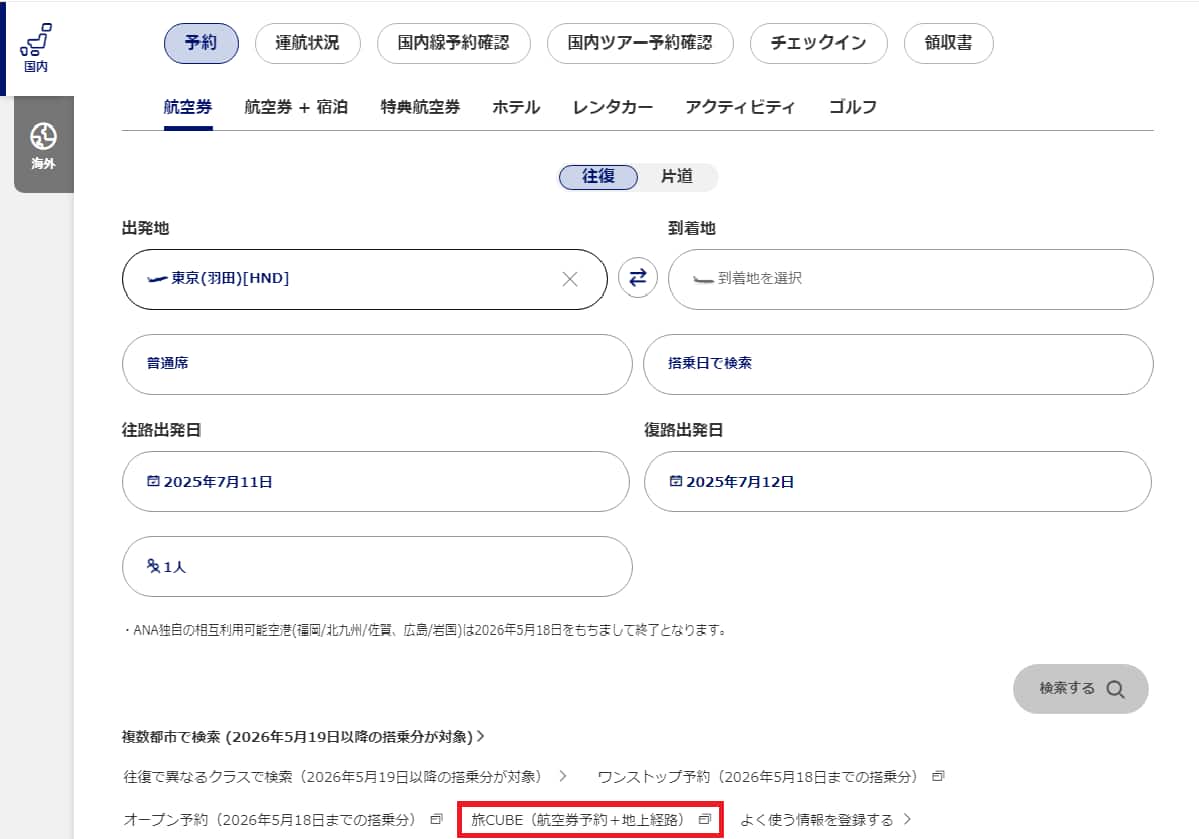
Task: Switch to 片道 one-way option
Action: coord(677,177)
